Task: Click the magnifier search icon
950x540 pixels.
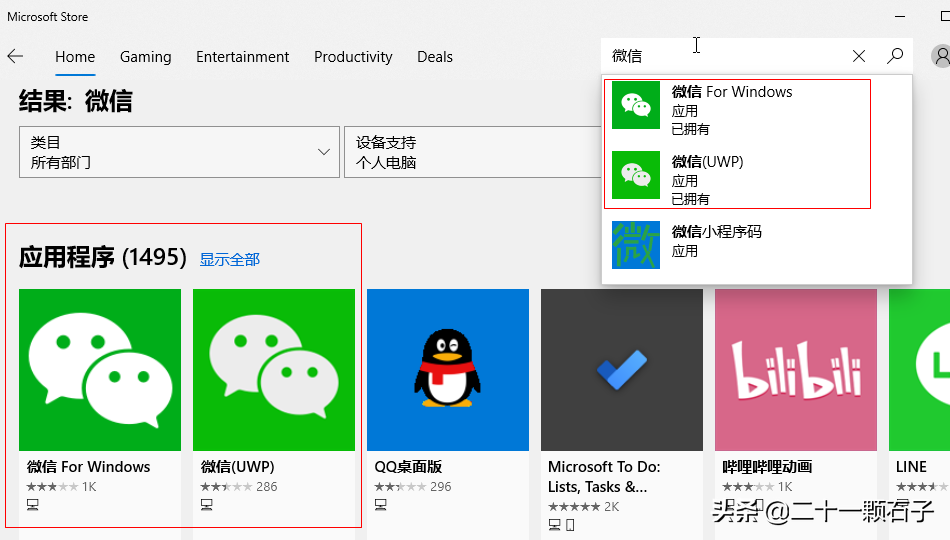Action: [x=895, y=56]
